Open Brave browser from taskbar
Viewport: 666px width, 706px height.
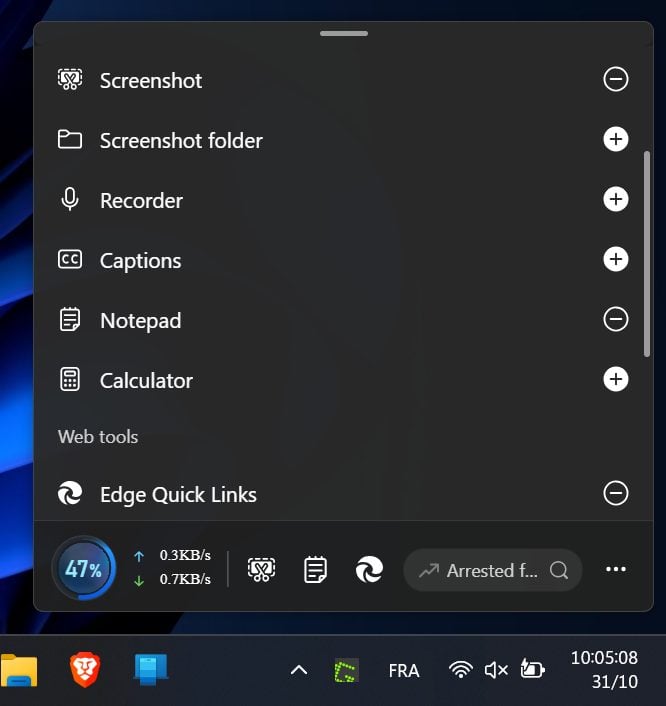(85, 670)
